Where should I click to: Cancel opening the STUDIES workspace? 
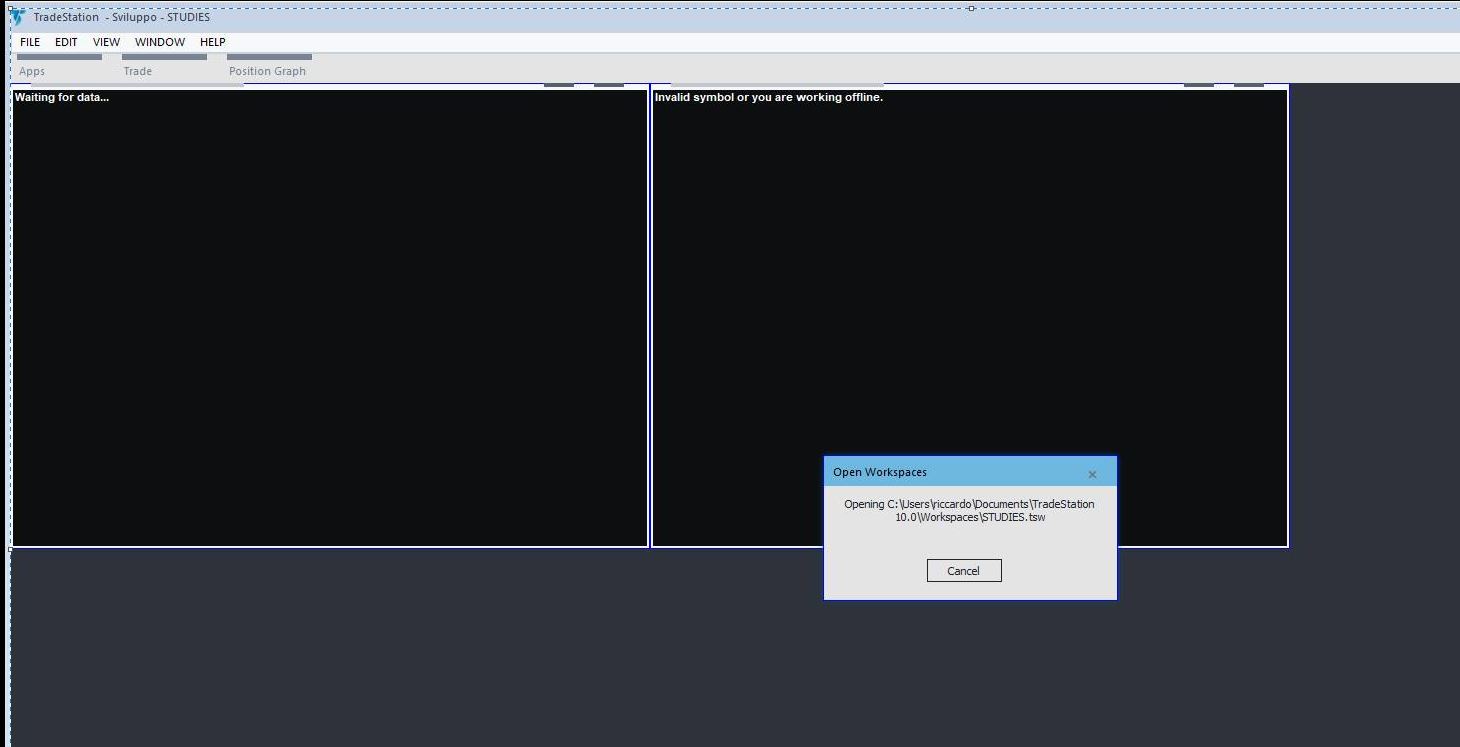point(964,571)
